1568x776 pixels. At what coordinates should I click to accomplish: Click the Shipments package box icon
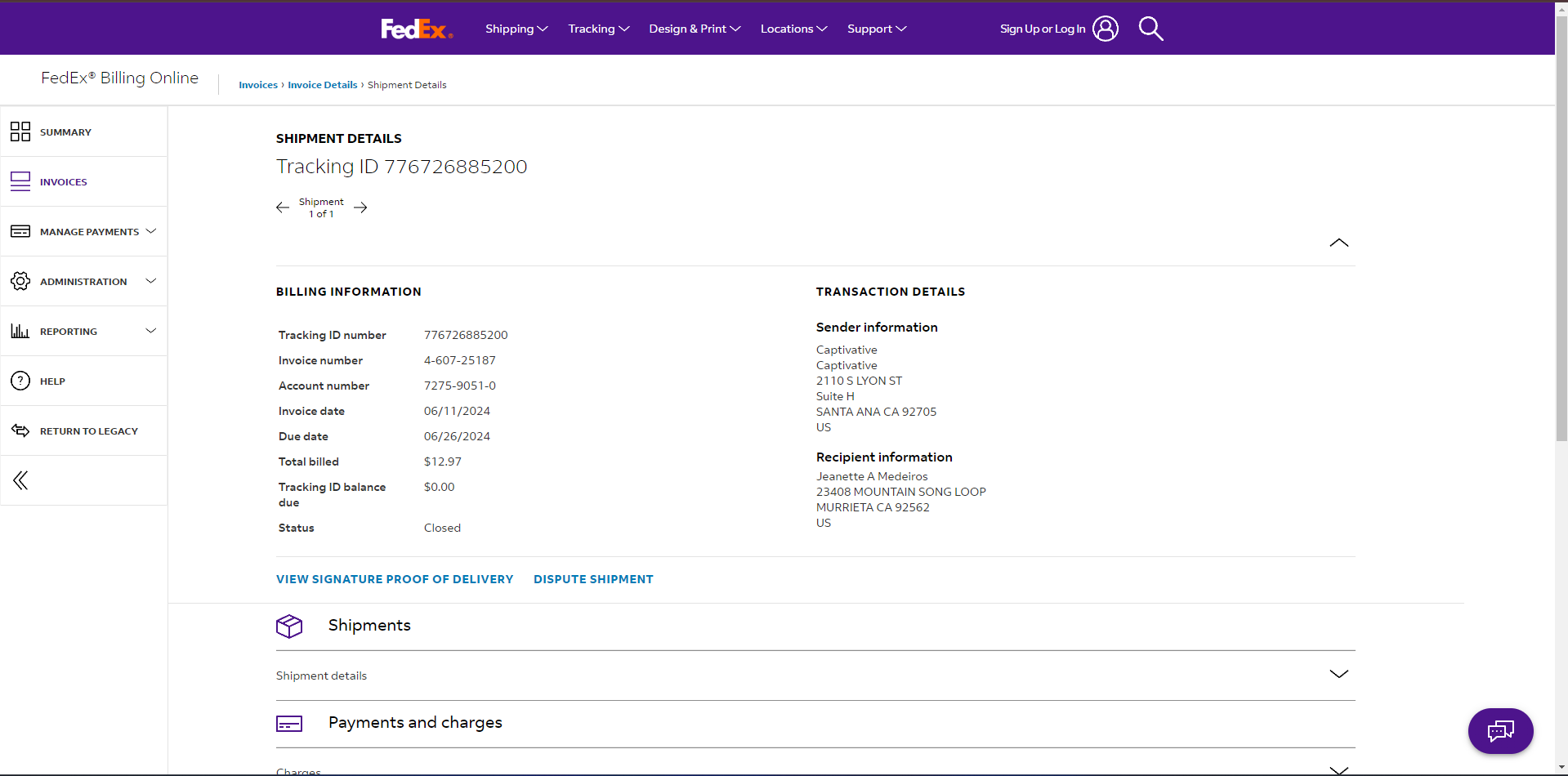point(289,627)
